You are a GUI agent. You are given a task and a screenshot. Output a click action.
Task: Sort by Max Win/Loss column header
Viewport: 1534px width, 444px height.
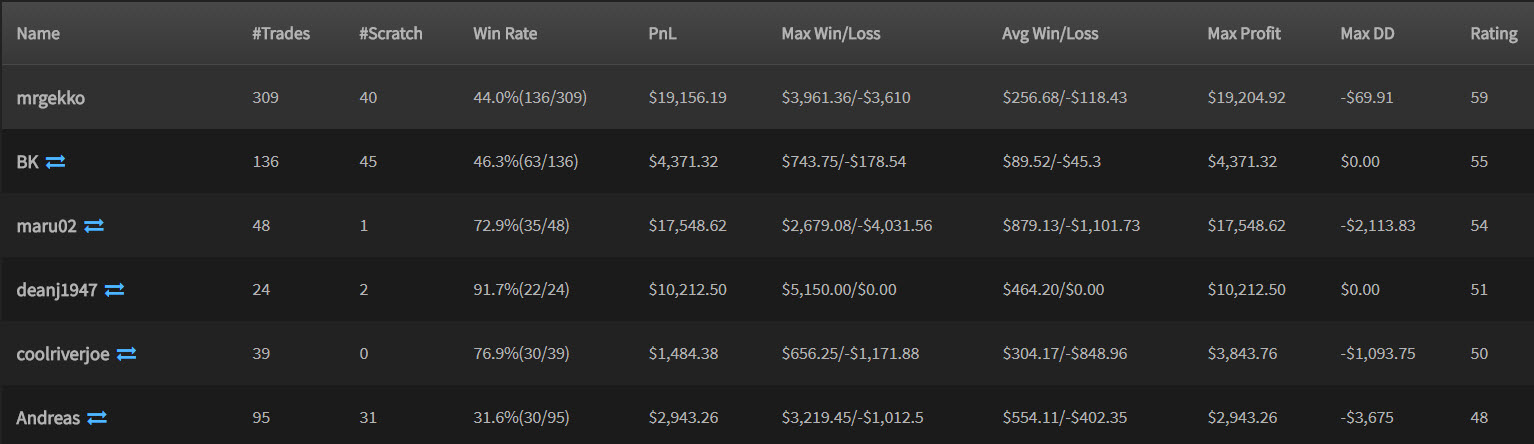[830, 33]
